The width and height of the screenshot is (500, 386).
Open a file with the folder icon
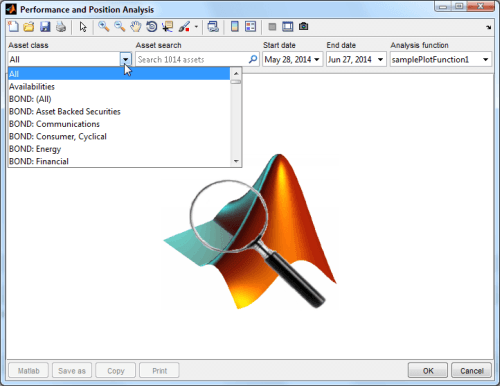click(29, 27)
